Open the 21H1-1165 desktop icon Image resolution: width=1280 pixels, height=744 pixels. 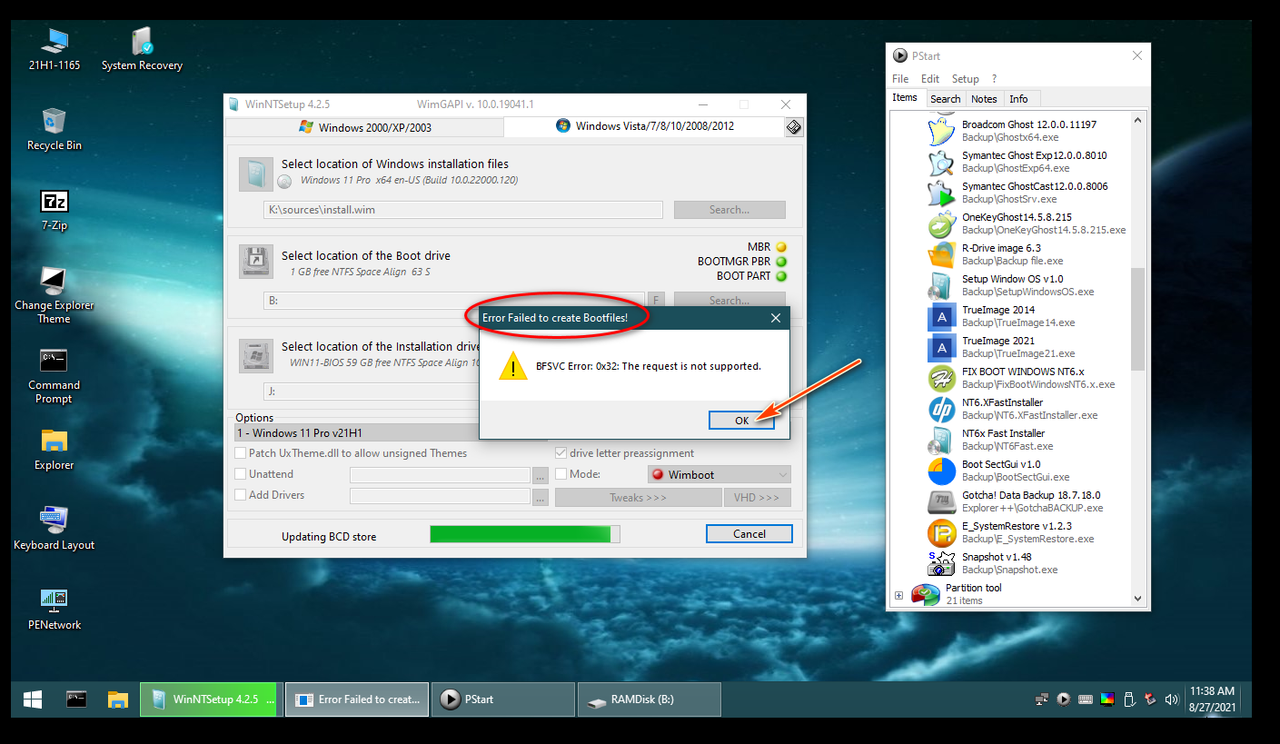tap(54, 50)
